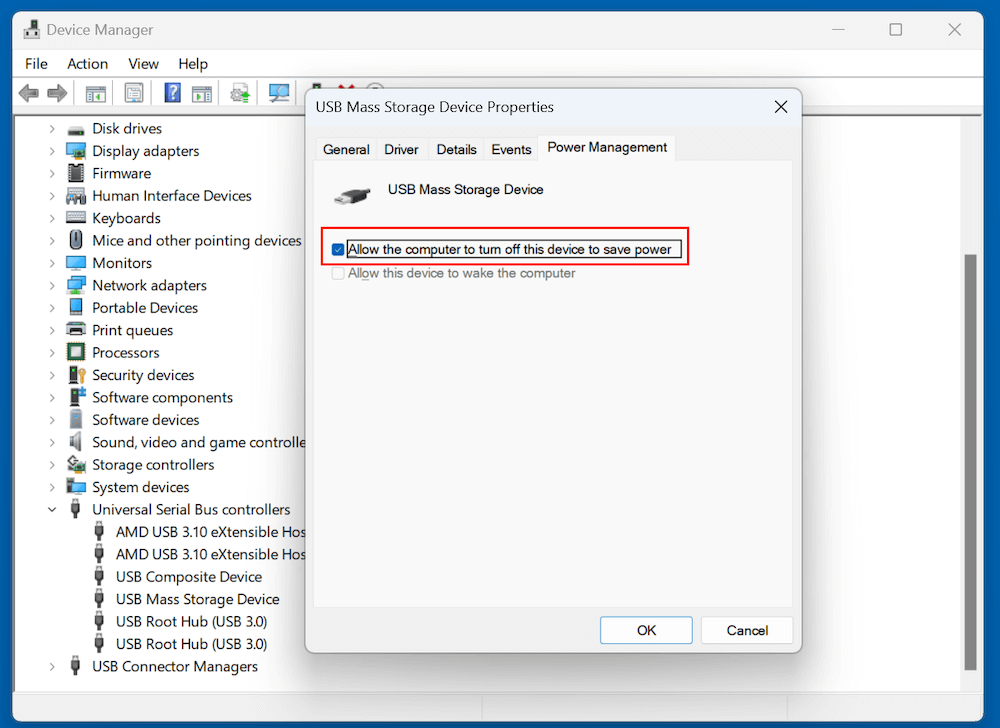Click the Processors category icon

pos(76,353)
